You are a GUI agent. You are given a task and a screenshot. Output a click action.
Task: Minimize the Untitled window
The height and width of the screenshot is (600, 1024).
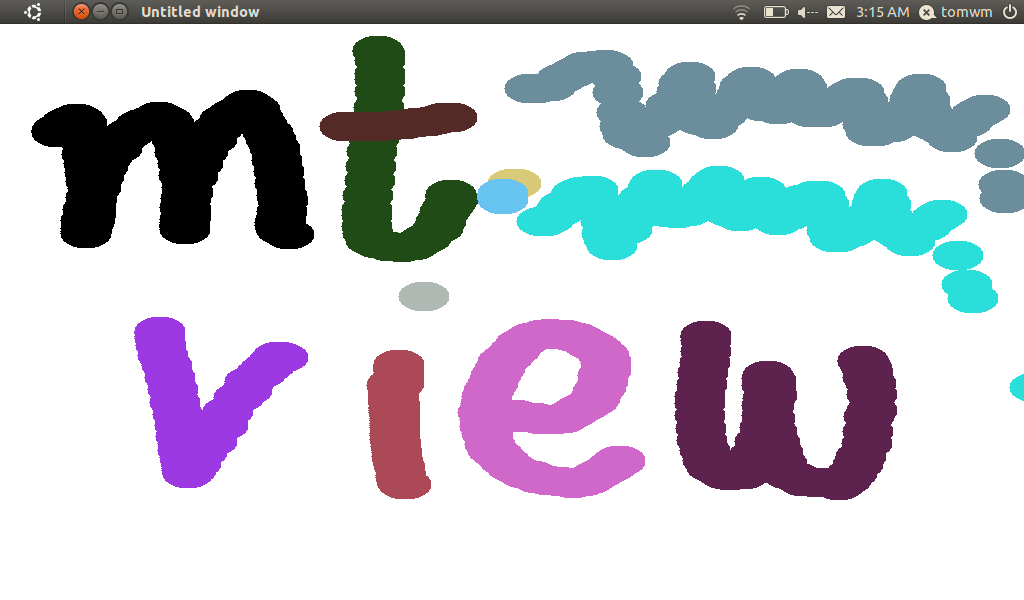(x=101, y=12)
